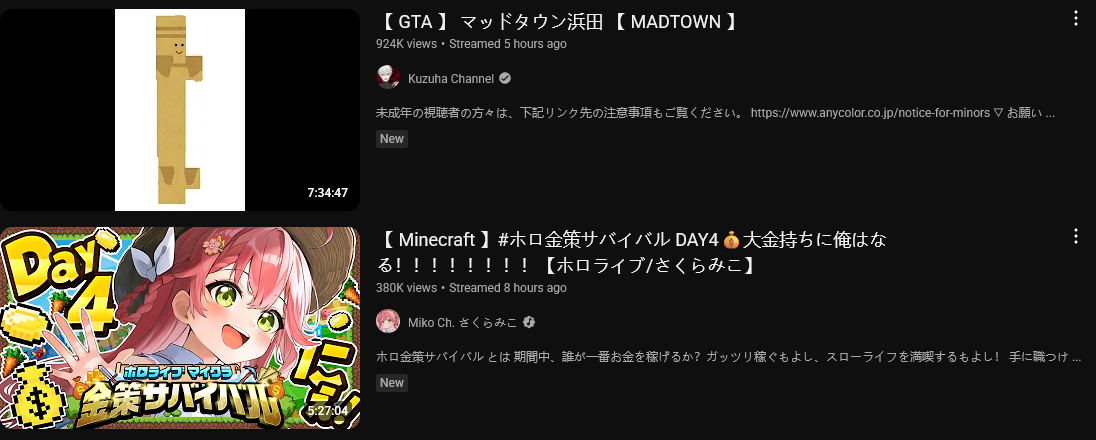The image size is (1096, 440).
Task: Play the Day 4 金策サバイバル thumbnail video
Action: tap(180, 327)
